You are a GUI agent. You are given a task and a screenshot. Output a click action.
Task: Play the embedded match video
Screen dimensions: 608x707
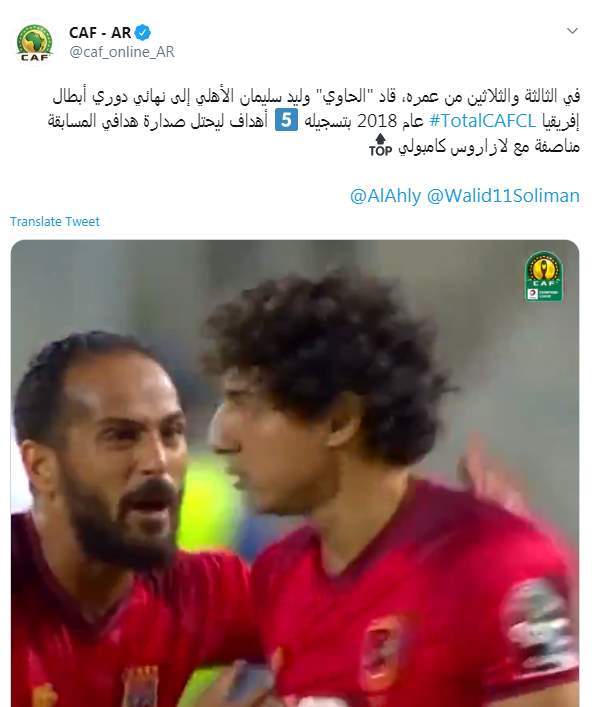tap(295, 473)
